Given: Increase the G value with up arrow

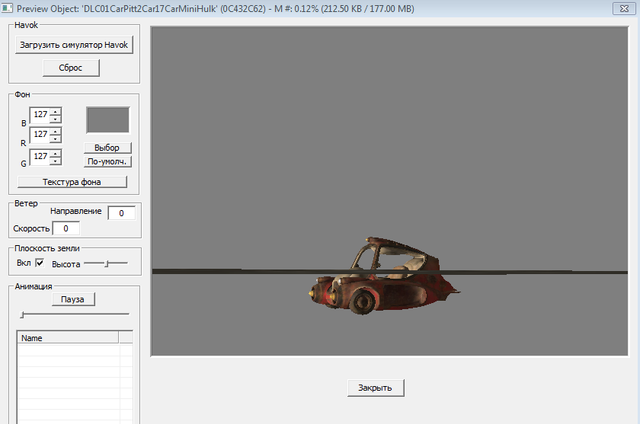Looking at the screenshot, I should coord(56,153).
